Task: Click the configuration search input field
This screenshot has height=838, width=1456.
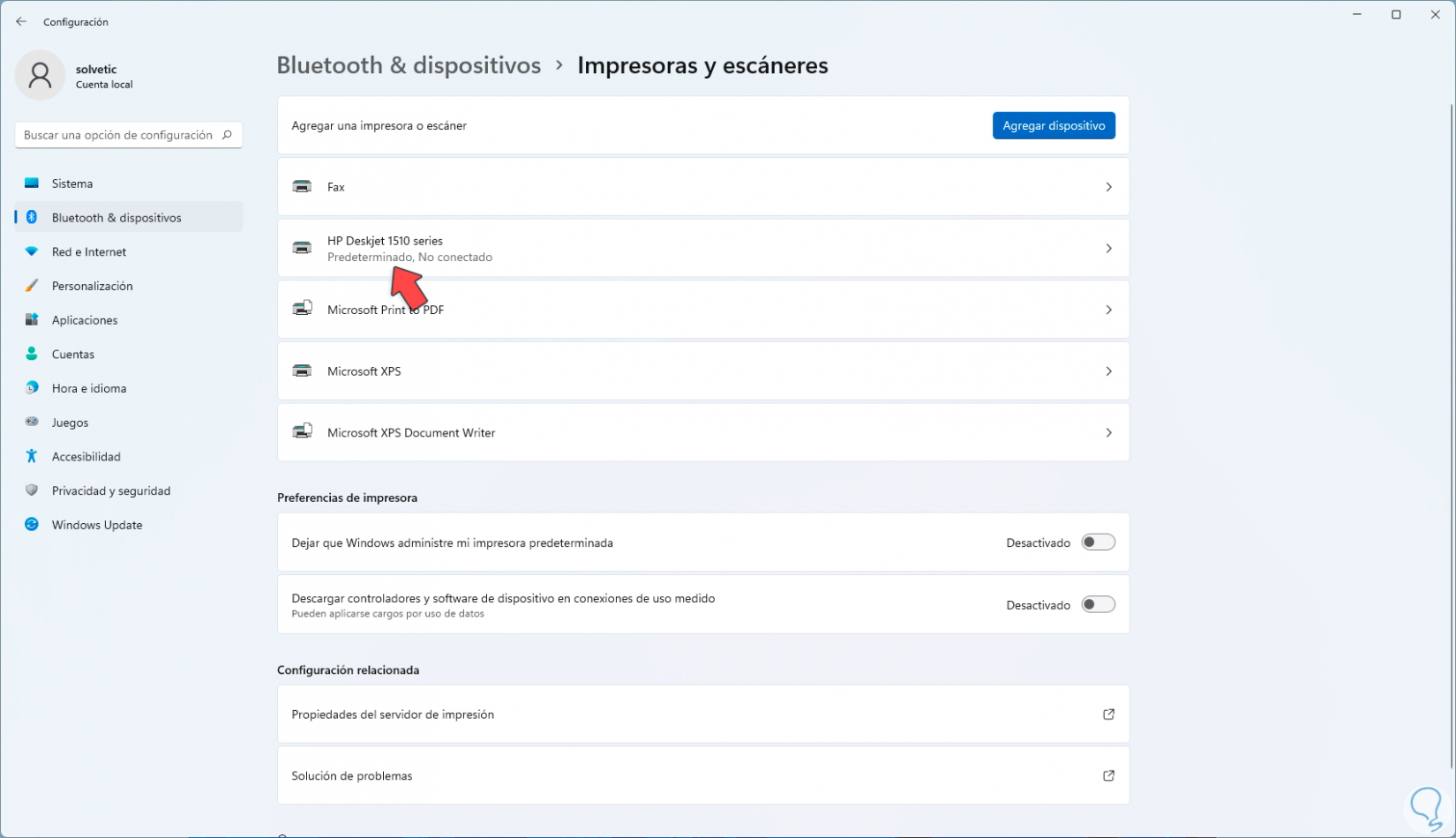Action: [x=118, y=135]
